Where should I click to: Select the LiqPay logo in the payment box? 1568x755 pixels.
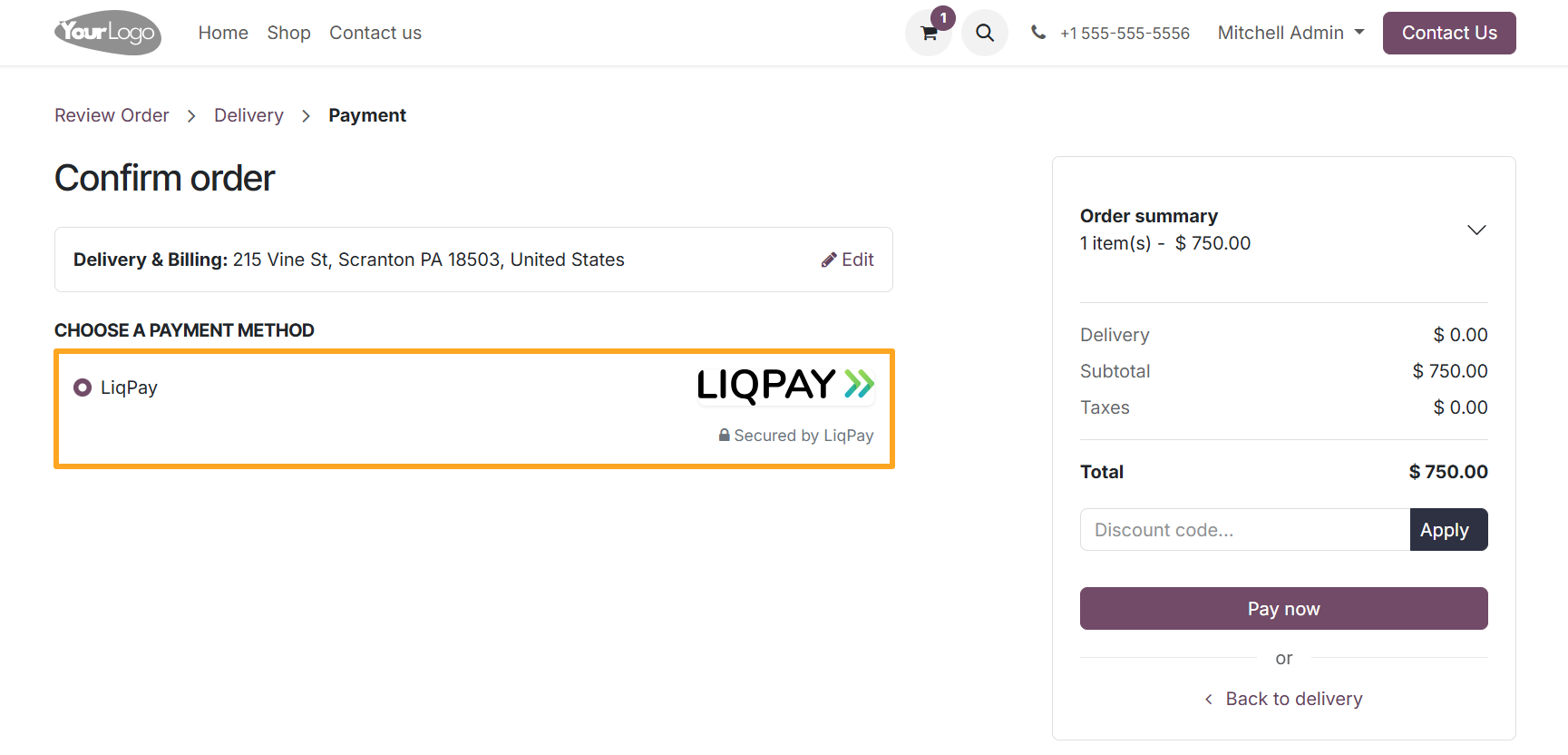(x=785, y=385)
